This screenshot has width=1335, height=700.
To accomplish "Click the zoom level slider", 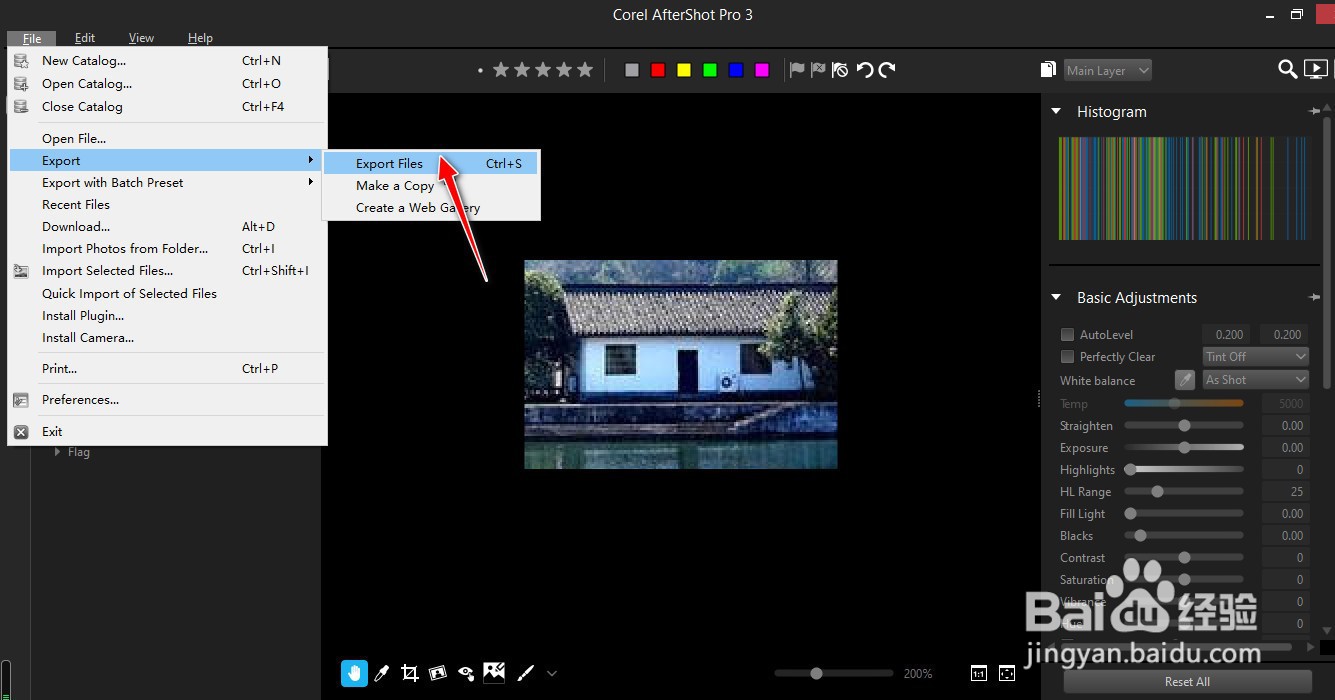I will (x=834, y=673).
